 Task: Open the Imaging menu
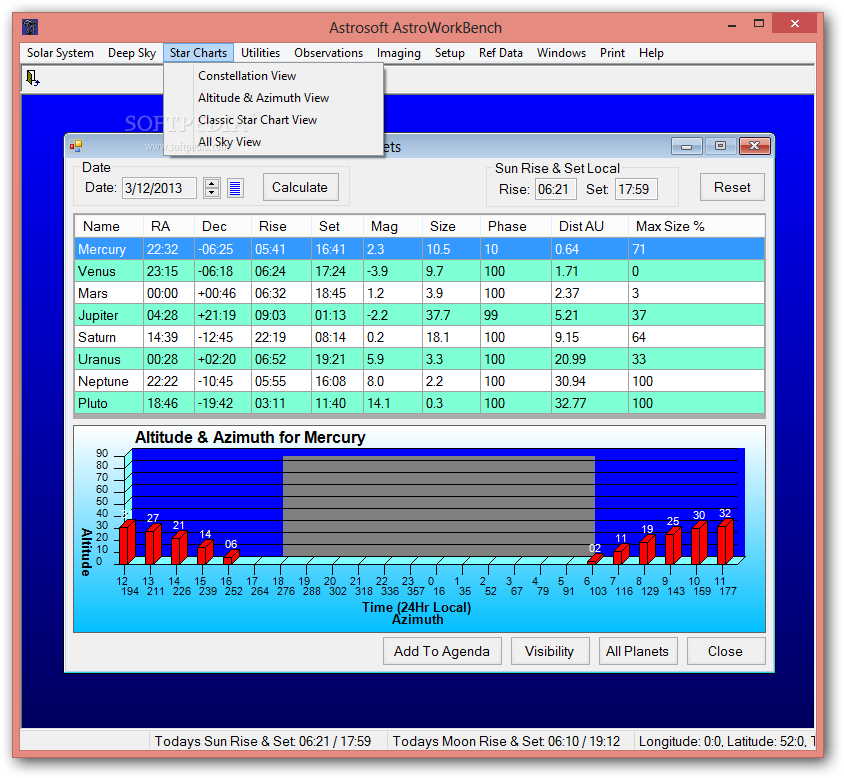click(x=399, y=53)
